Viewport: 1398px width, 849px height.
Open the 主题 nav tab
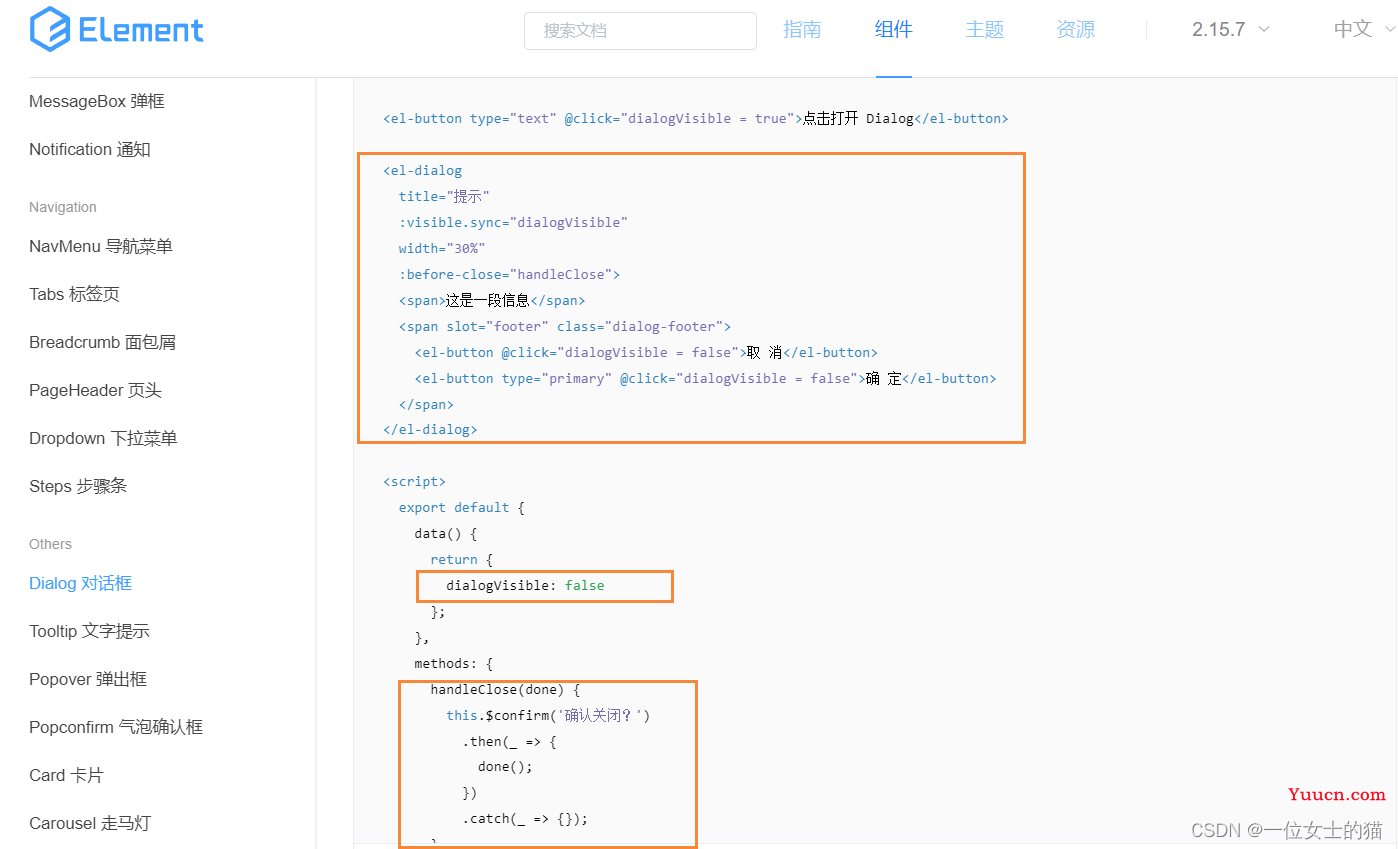click(984, 30)
